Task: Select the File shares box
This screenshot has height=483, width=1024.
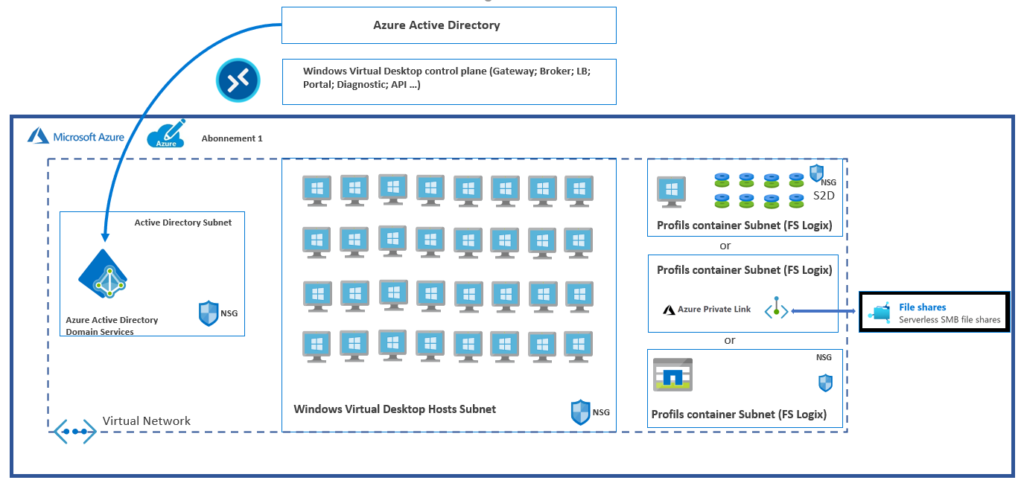Action: [934, 312]
